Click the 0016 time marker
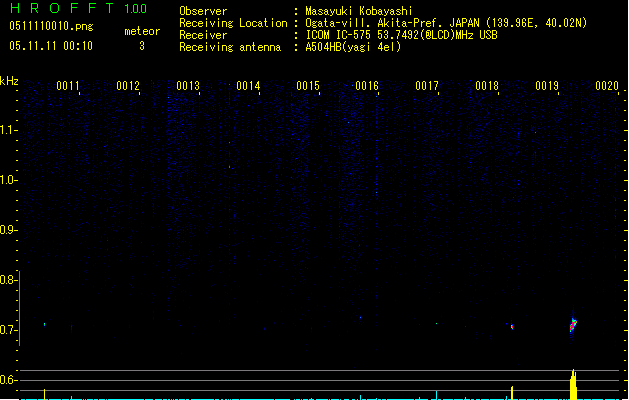The height and width of the screenshot is (400, 629). point(367,86)
